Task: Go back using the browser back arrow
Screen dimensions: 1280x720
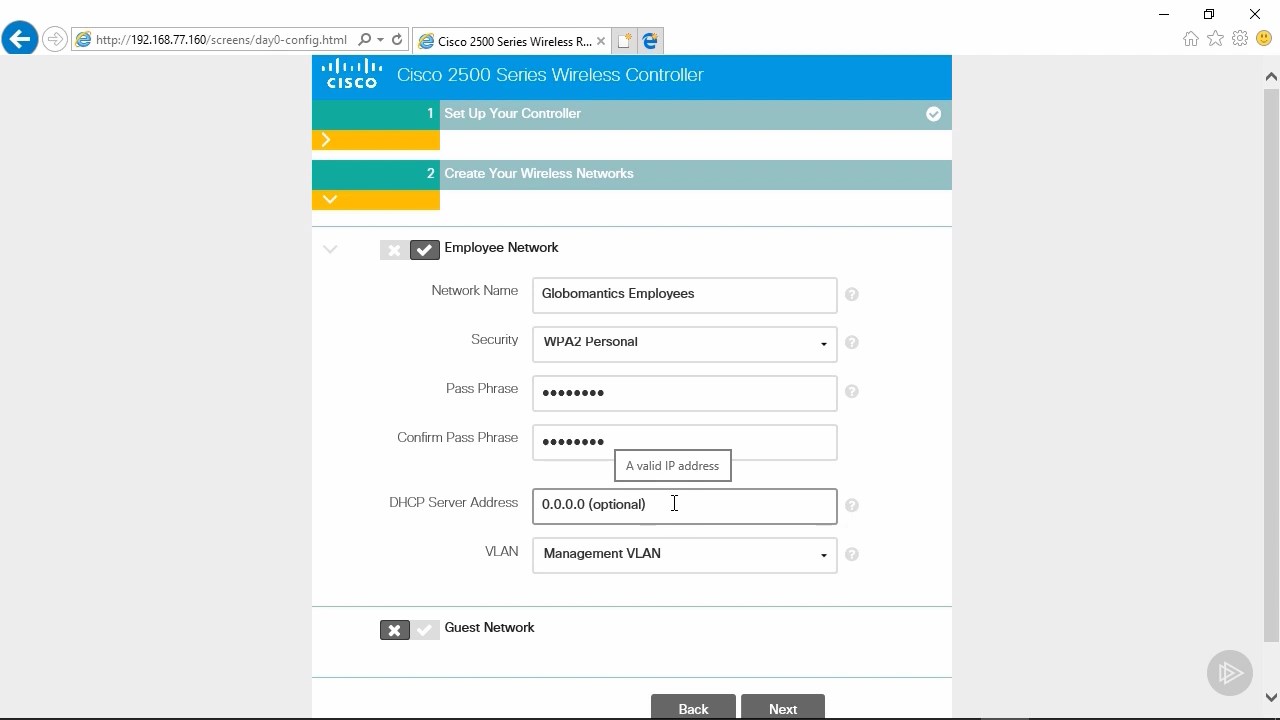Action: 19,40
